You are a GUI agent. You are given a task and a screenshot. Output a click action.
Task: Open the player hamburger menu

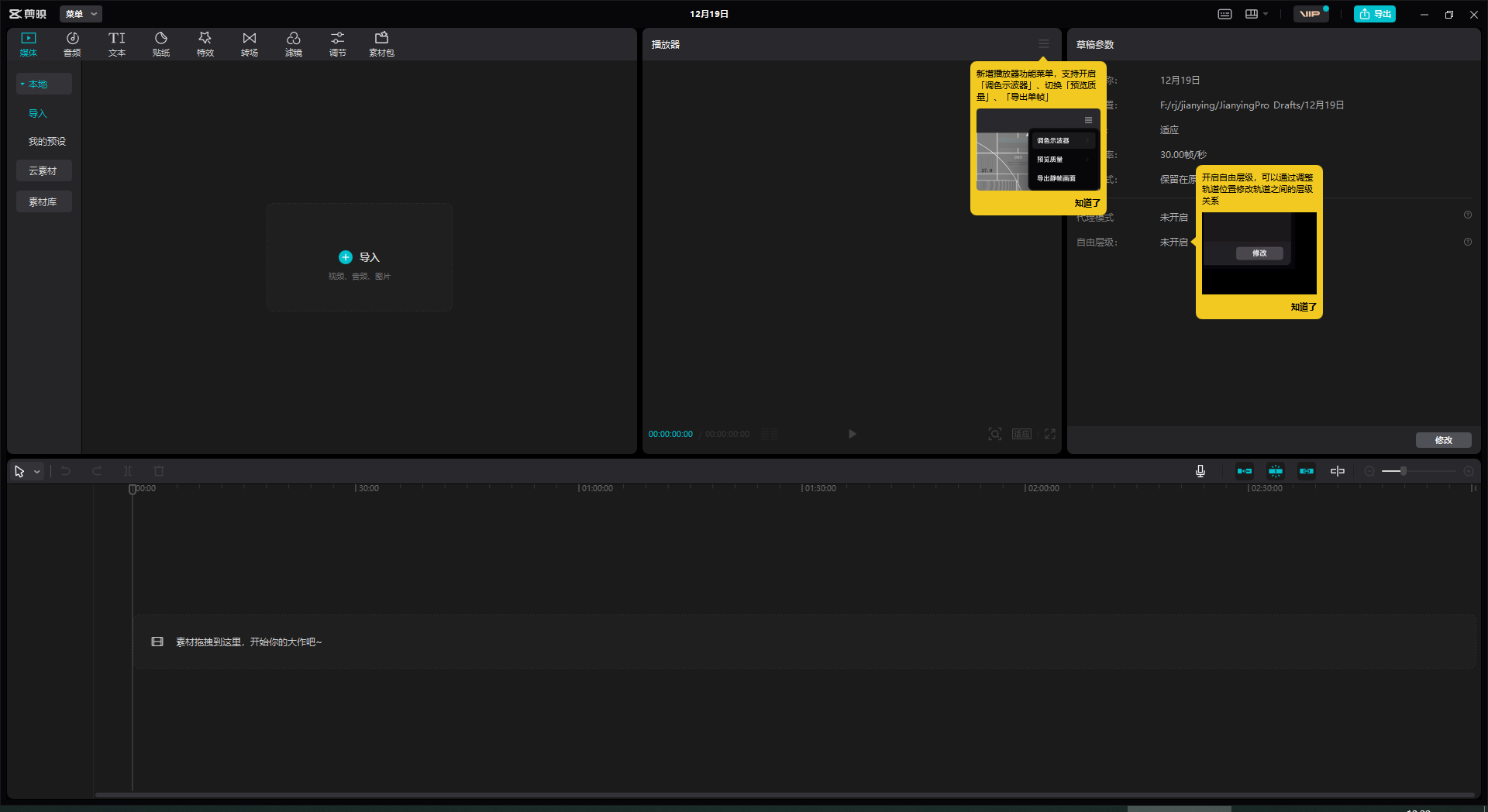pos(1044,44)
